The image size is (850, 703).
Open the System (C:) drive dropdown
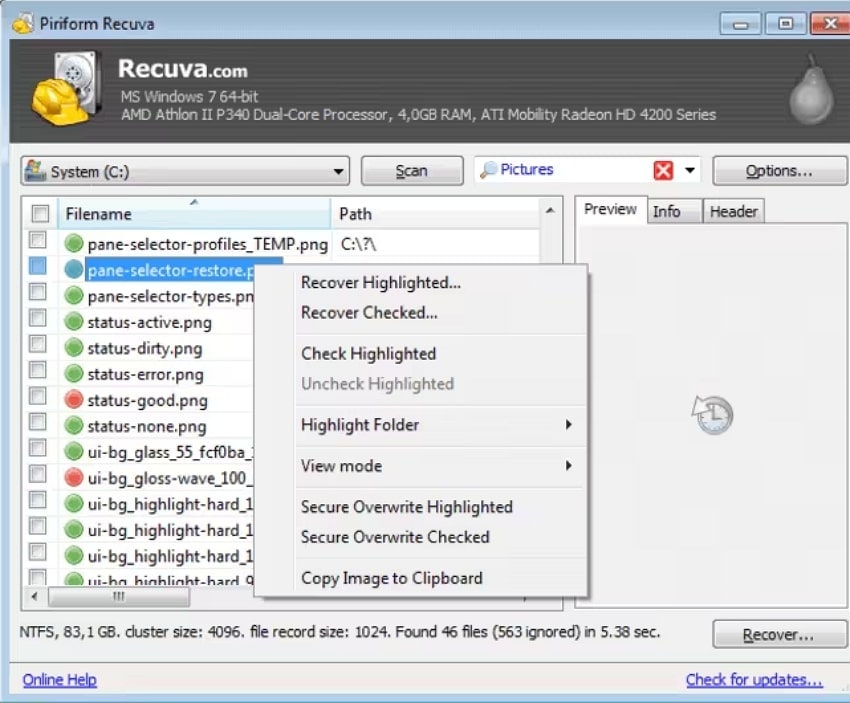339,170
